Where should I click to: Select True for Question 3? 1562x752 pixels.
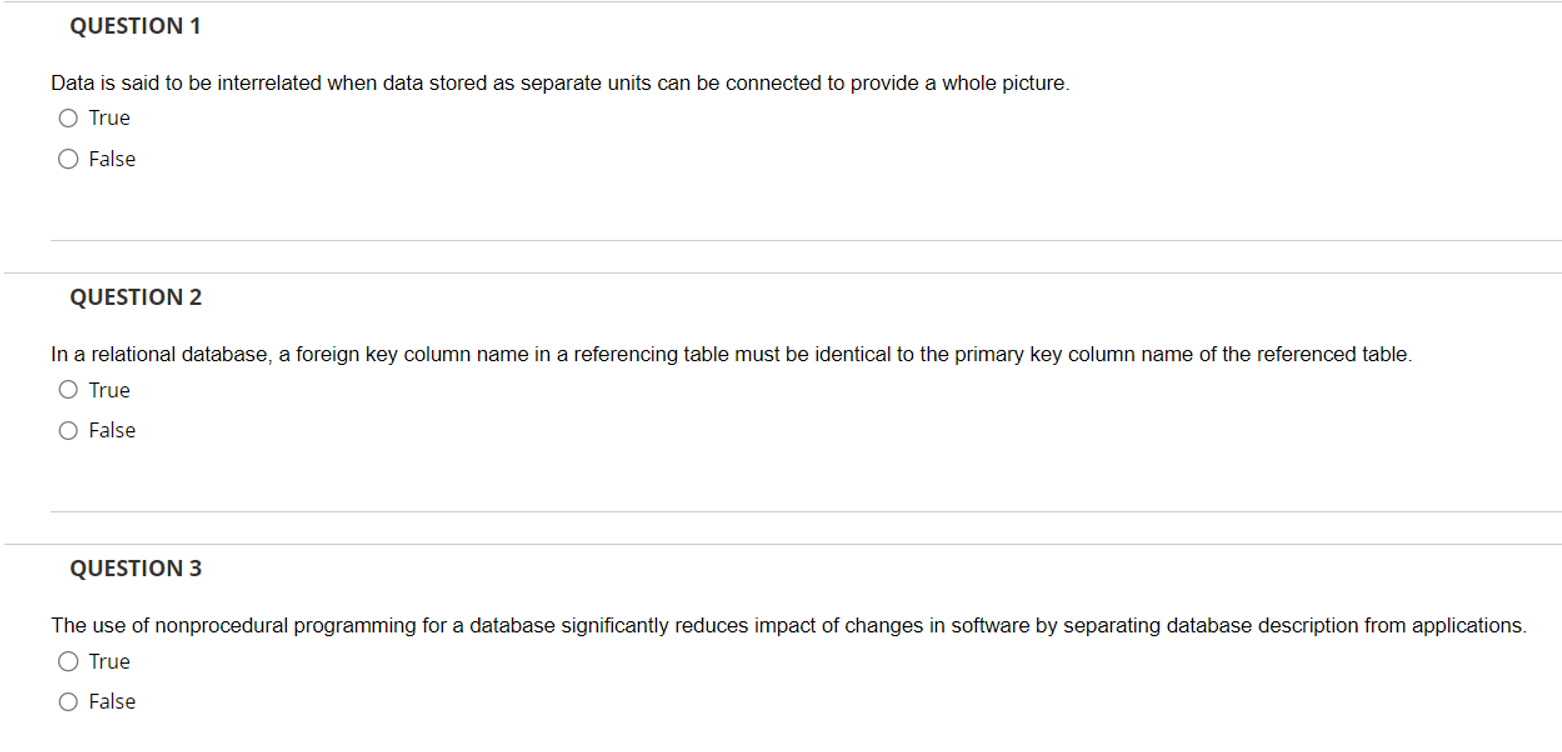click(x=68, y=662)
